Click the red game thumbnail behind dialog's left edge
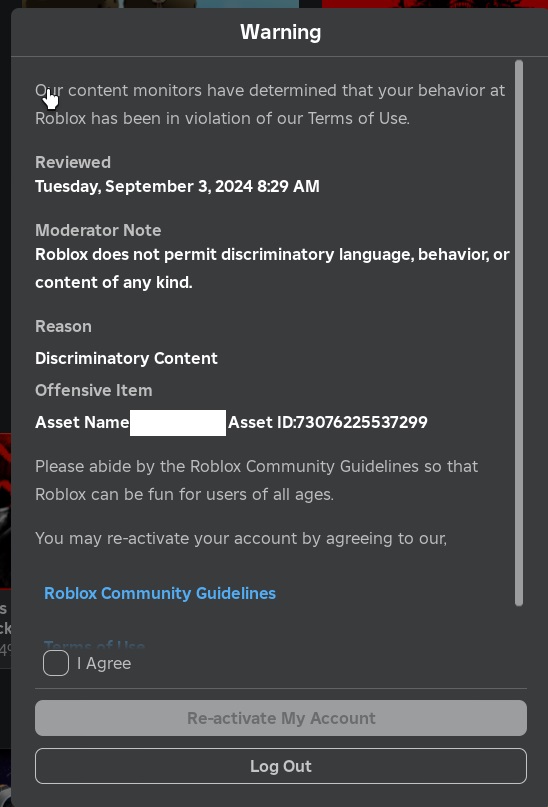Viewport: 548px width, 807px height. point(5,511)
